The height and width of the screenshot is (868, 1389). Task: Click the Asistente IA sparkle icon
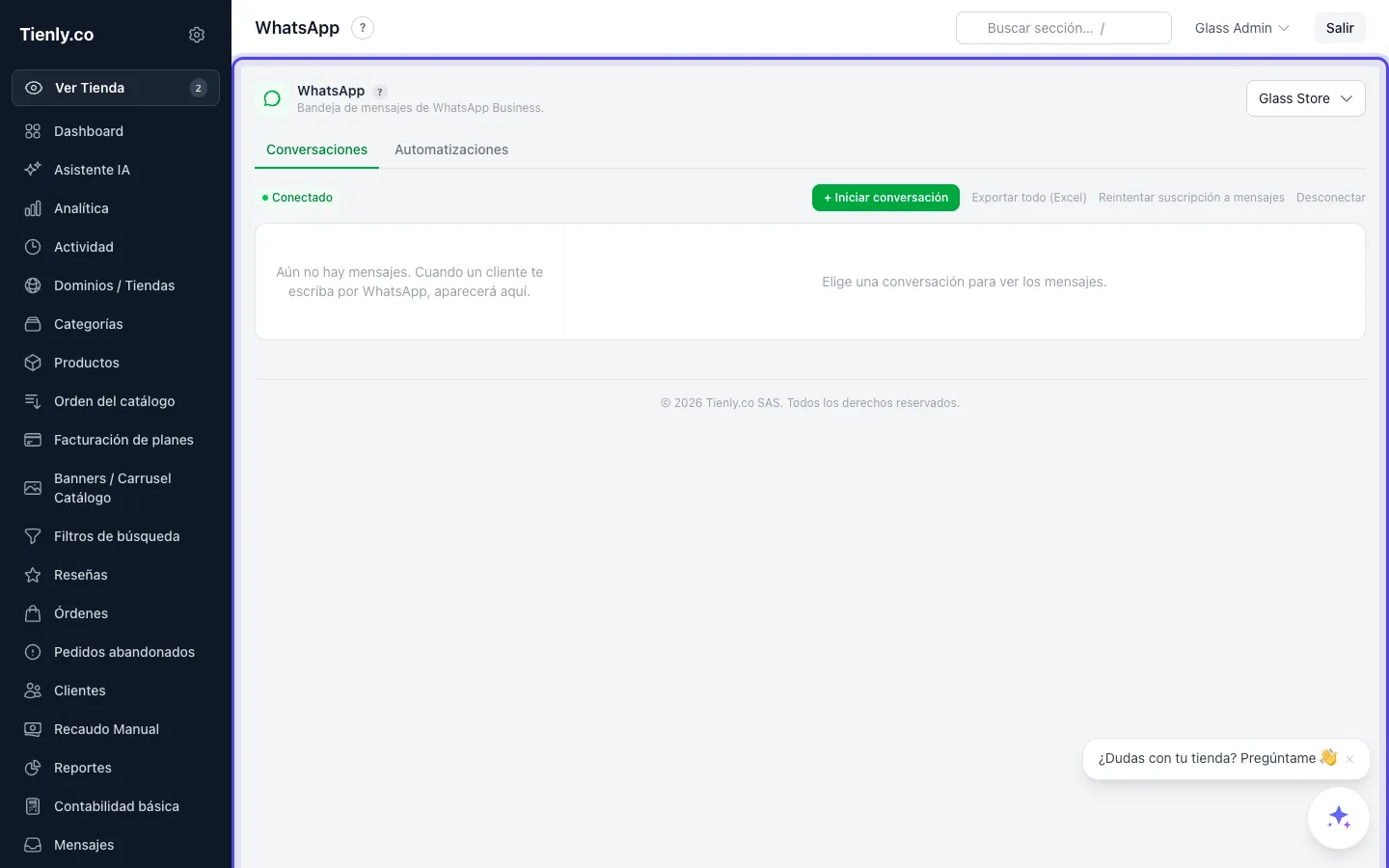(x=33, y=170)
